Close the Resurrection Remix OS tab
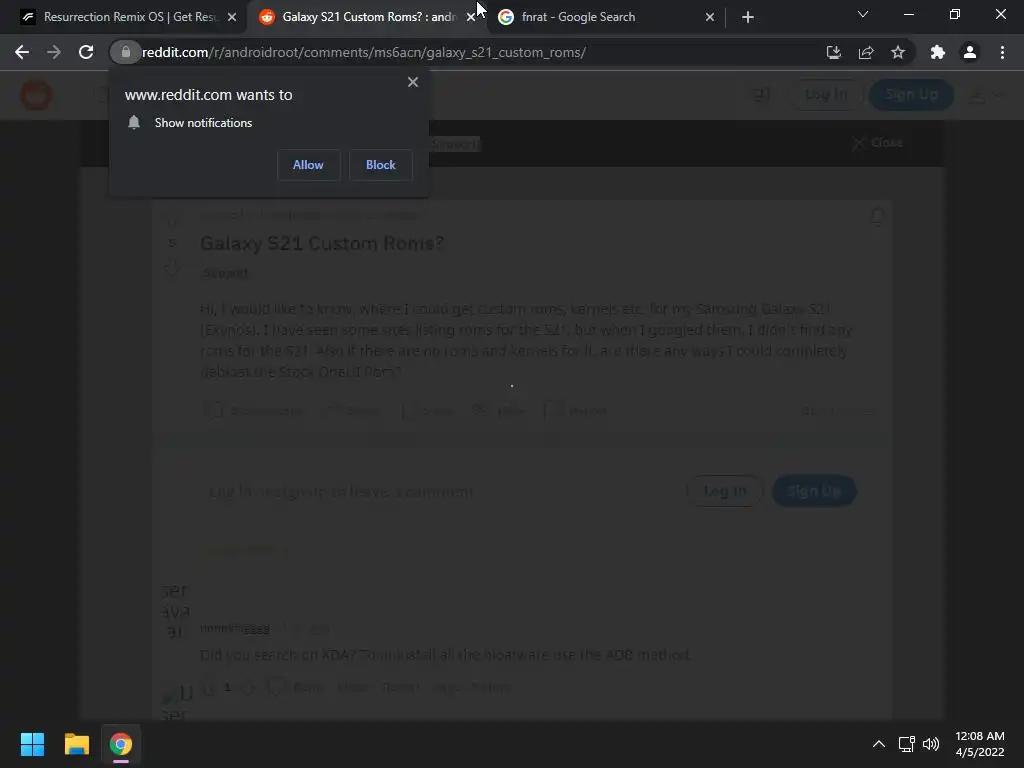Image resolution: width=1024 pixels, height=768 pixels. tap(232, 17)
